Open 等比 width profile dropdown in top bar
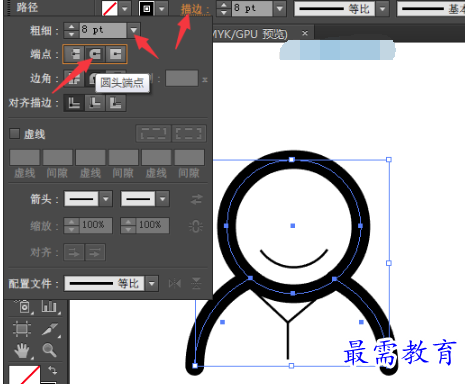465x384 pixels. 383,9
